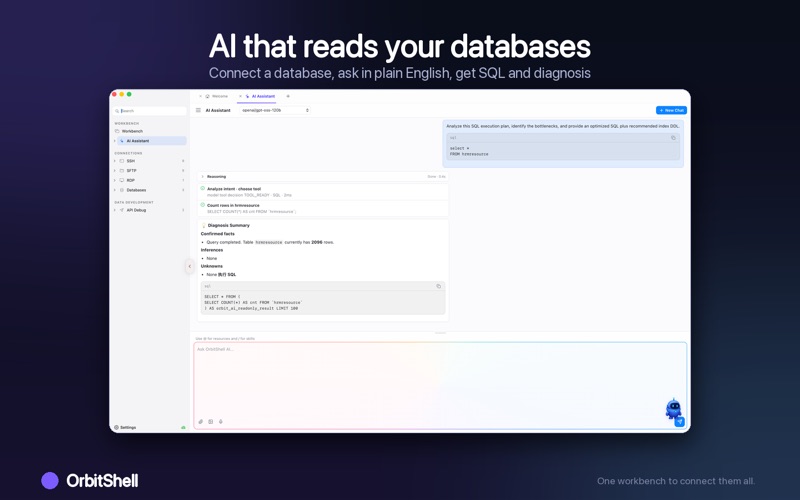The image size is (800, 500).
Task: Click the SSH connection count badge
Action: click(x=183, y=161)
